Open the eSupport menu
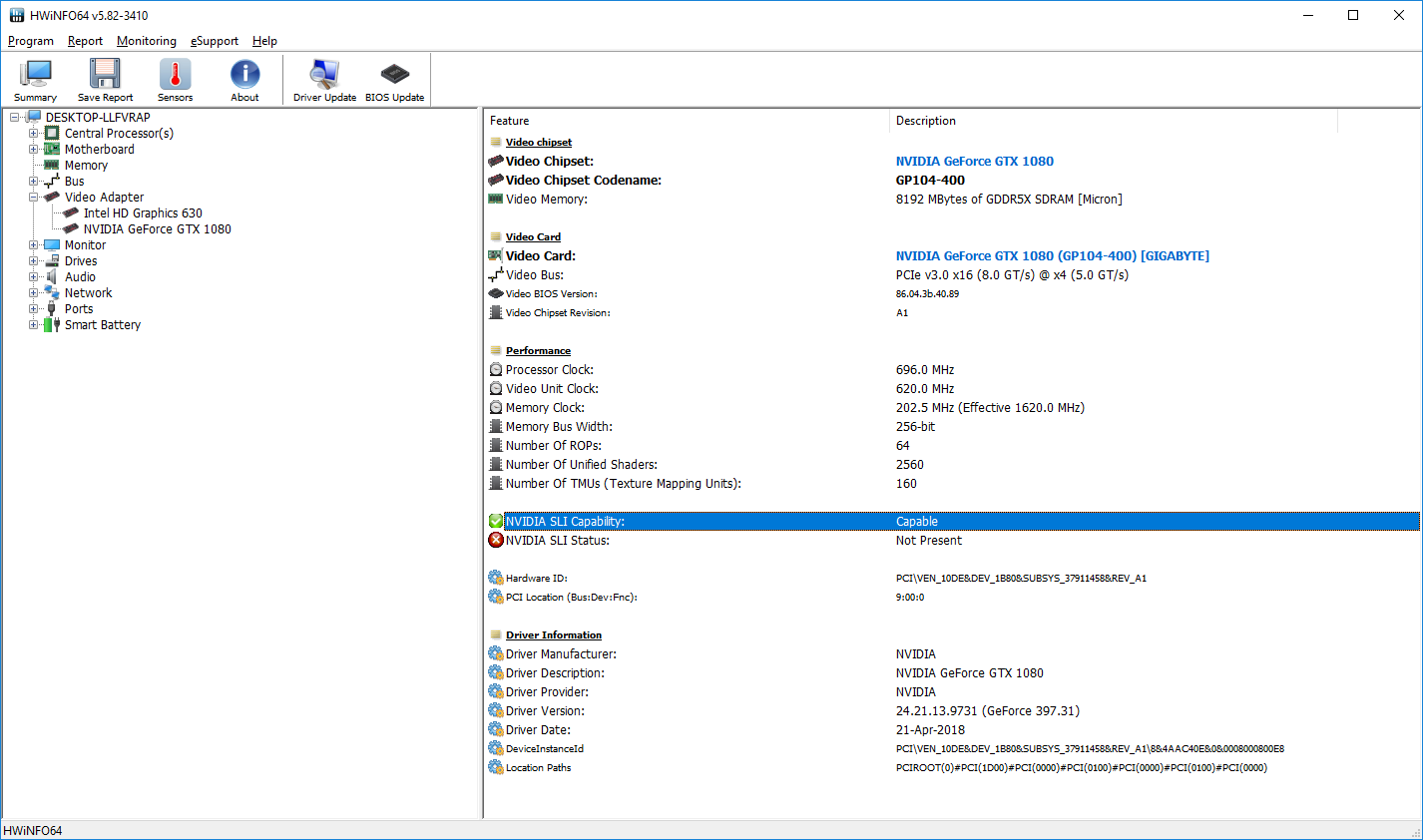Viewport: 1423px width, 840px height. click(215, 41)
